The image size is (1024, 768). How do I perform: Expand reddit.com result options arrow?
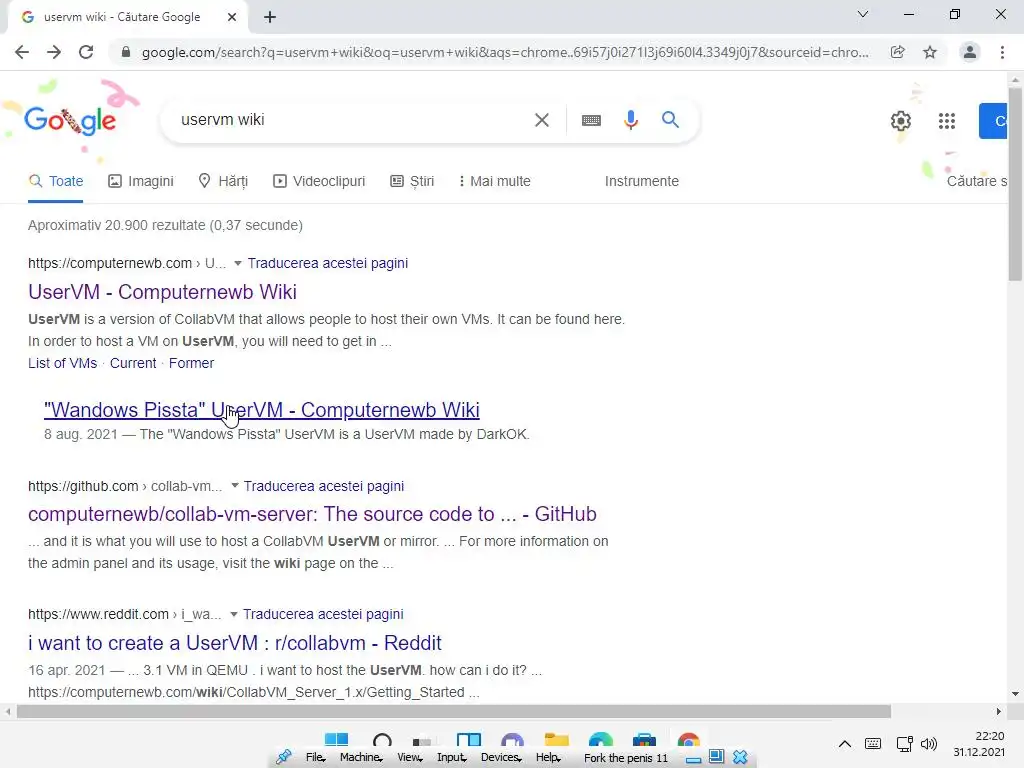pyautogui.click(x=234, y=614)
